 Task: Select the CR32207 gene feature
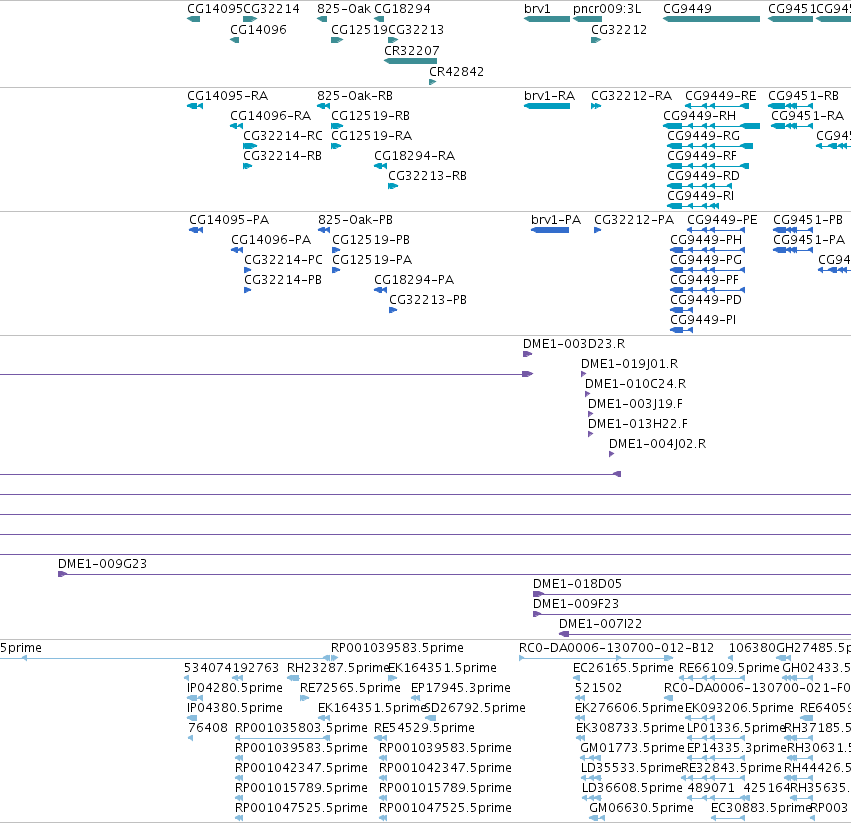coord(410,61)
